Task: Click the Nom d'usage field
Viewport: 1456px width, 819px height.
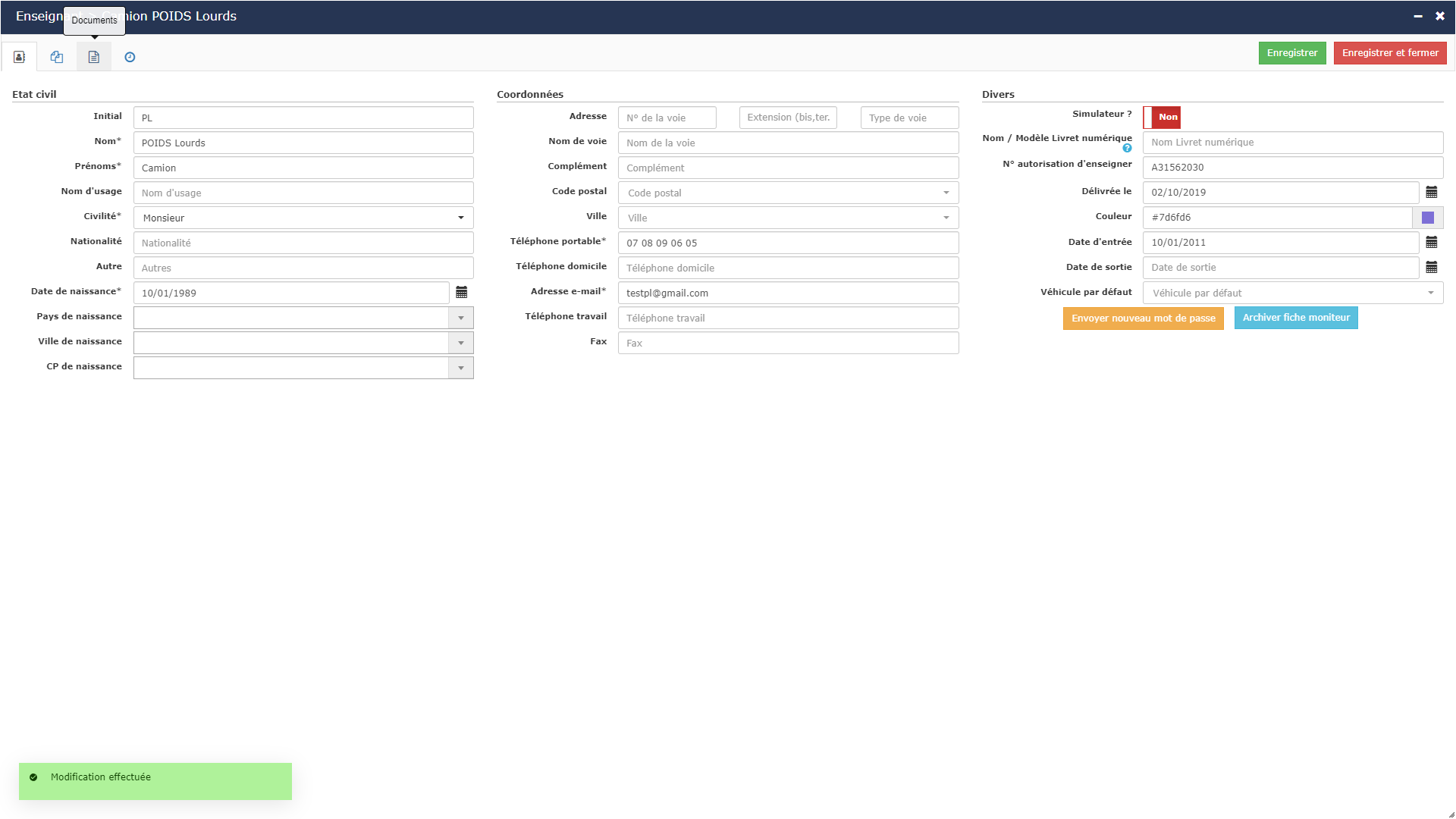Action: [x=303, y=193]
